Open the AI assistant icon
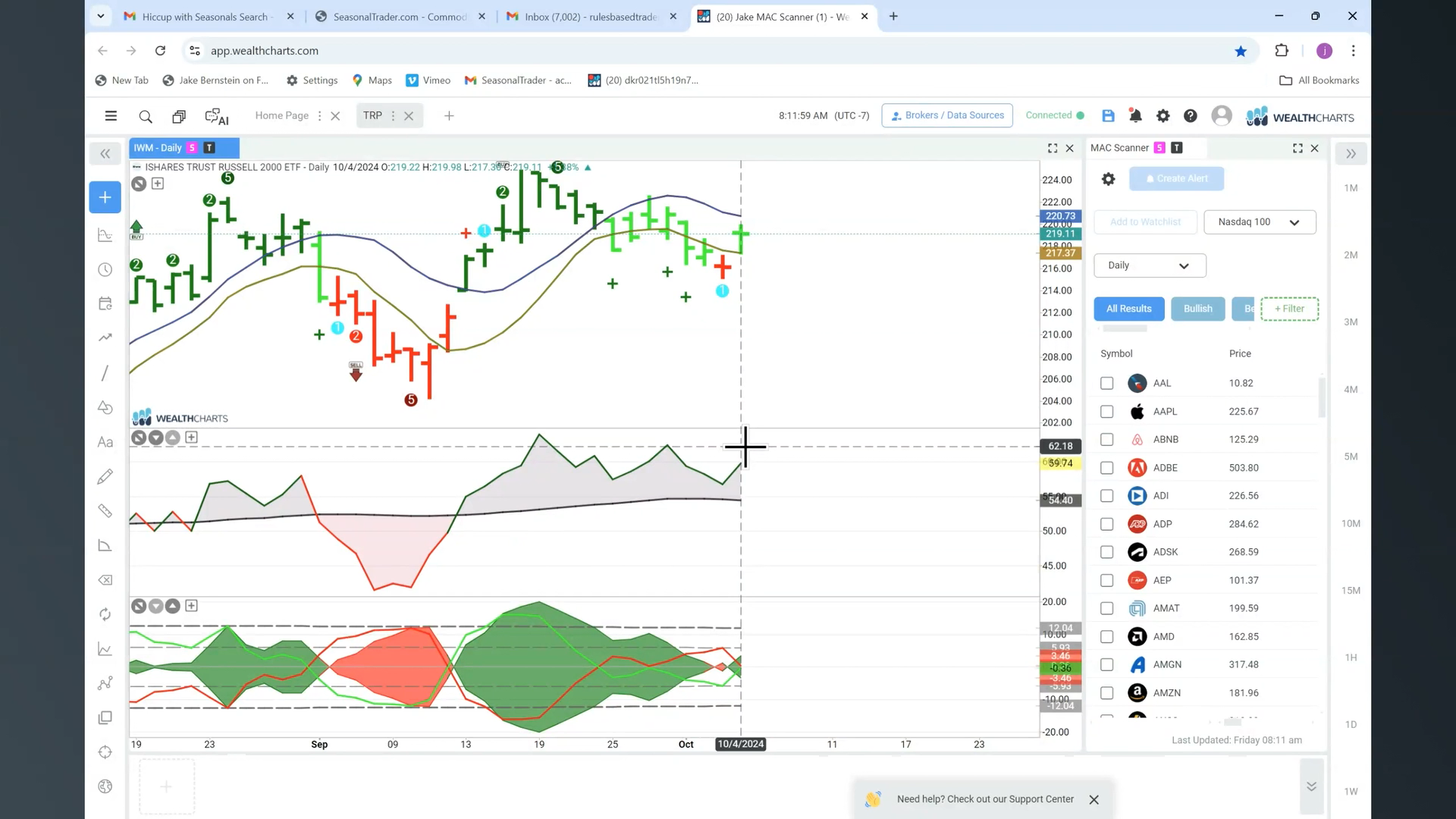This screenshot has height=819, width=1456. pos(217,116)
